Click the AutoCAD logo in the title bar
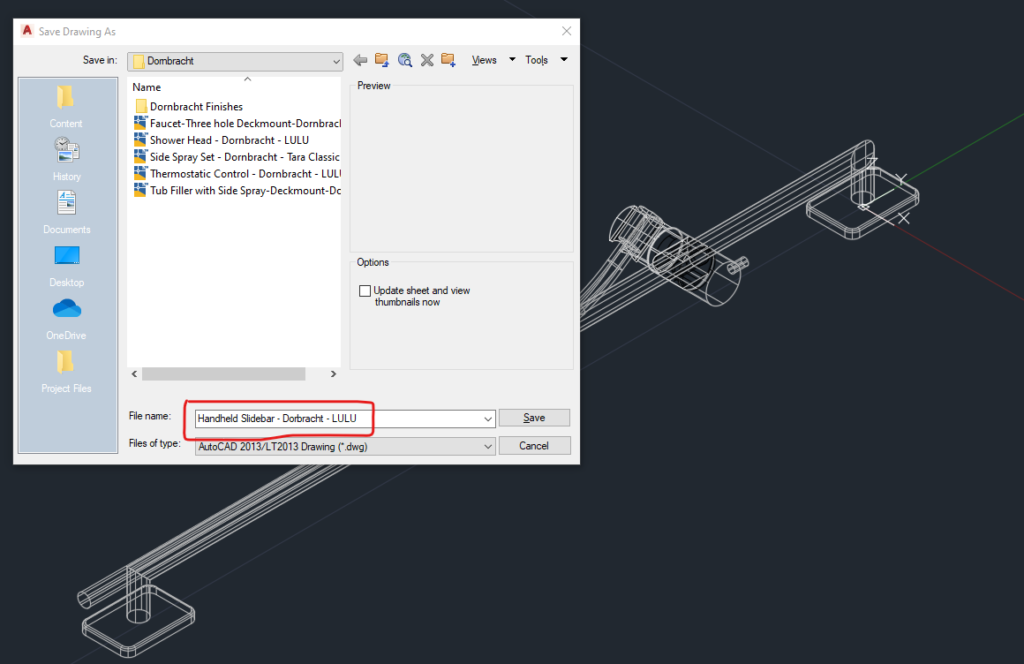Screen dimensions: 1024x664 click(x=27, y=31)
